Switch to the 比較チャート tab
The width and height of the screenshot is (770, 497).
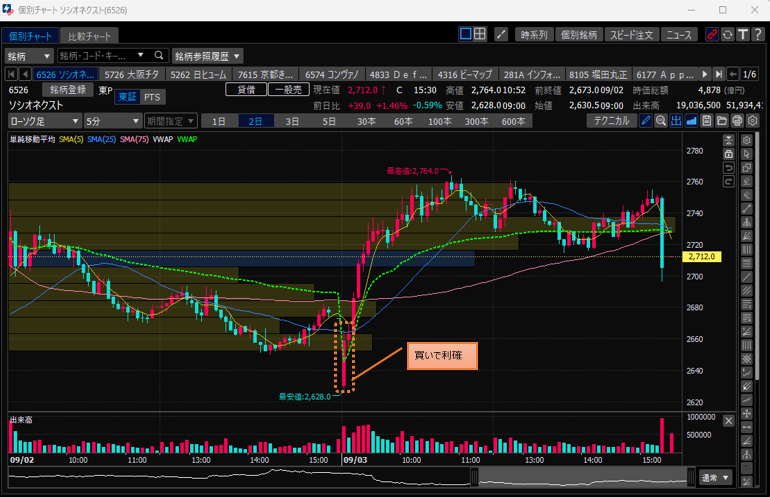click(91, 37)
